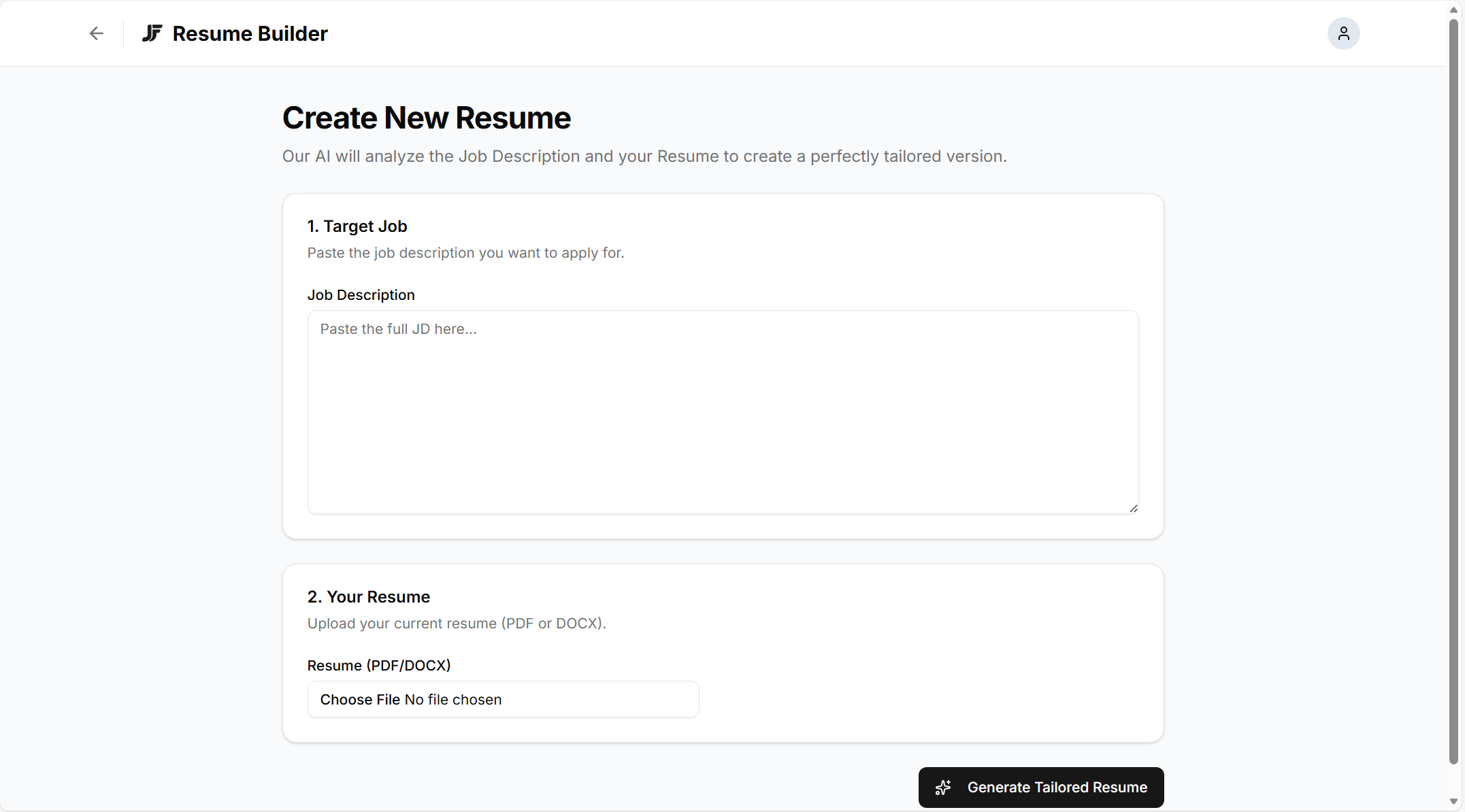Click the textarea resize handle
1465x812 pixels.
1132,507
